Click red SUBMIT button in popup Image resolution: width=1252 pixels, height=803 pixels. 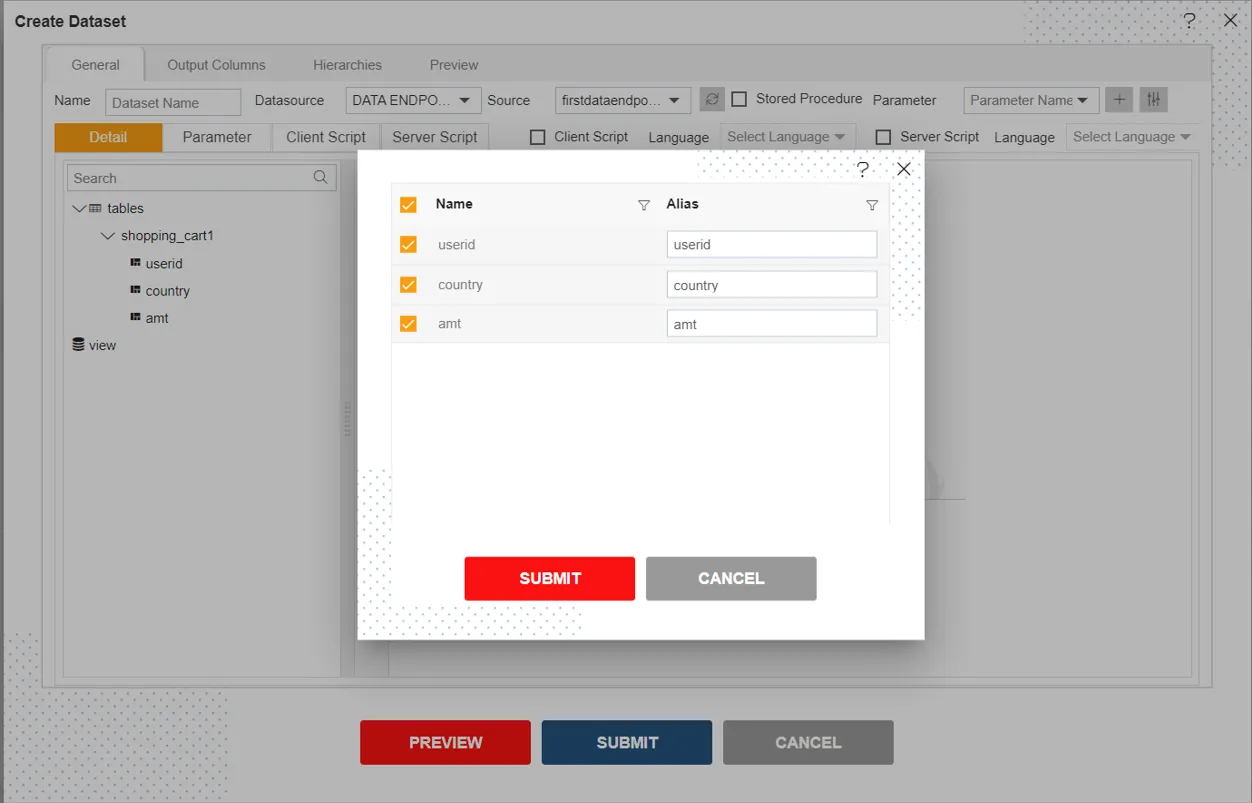[550, 578]
